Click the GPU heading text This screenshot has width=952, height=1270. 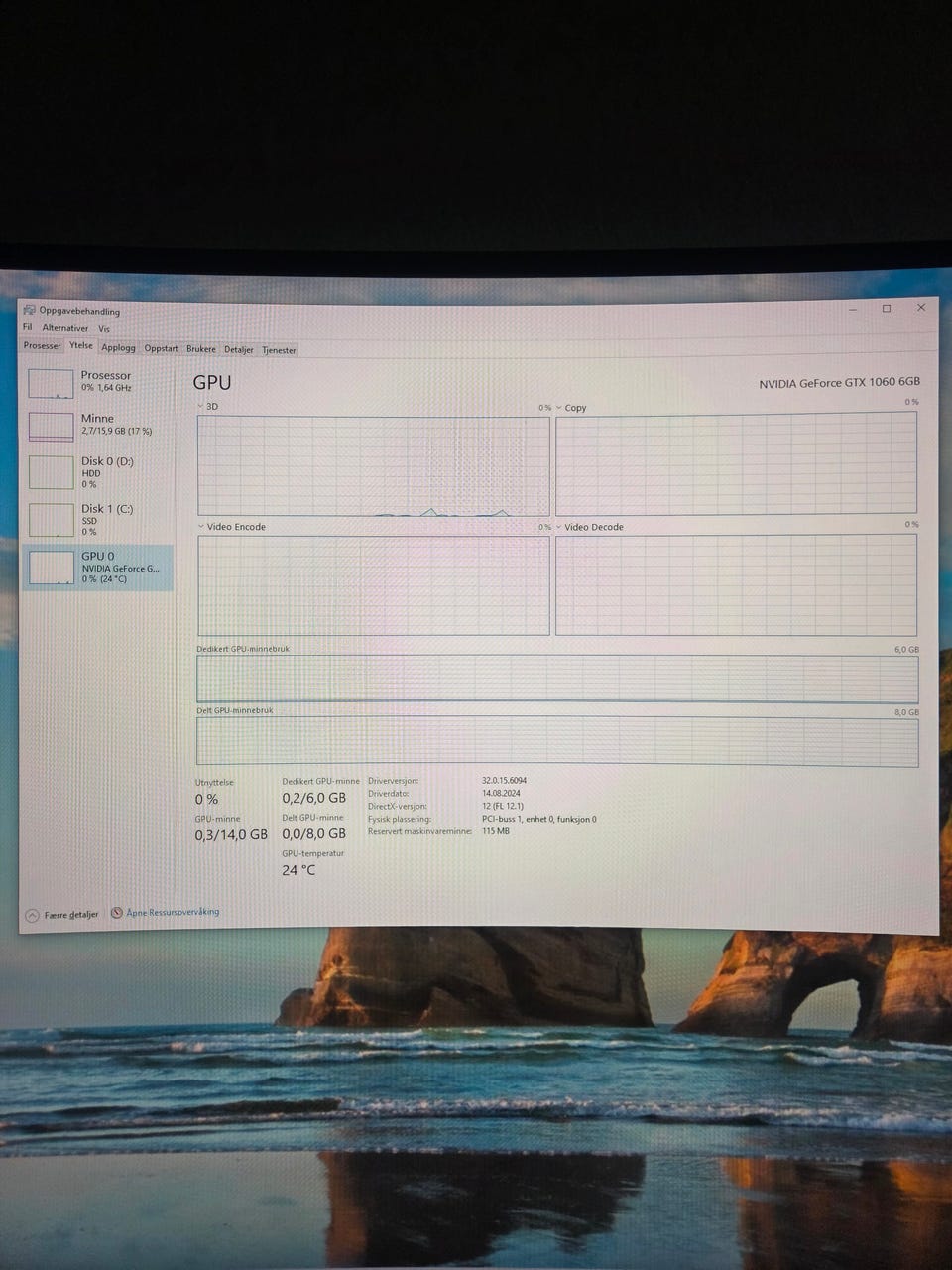pyautogui.click(x=212, y=383)
